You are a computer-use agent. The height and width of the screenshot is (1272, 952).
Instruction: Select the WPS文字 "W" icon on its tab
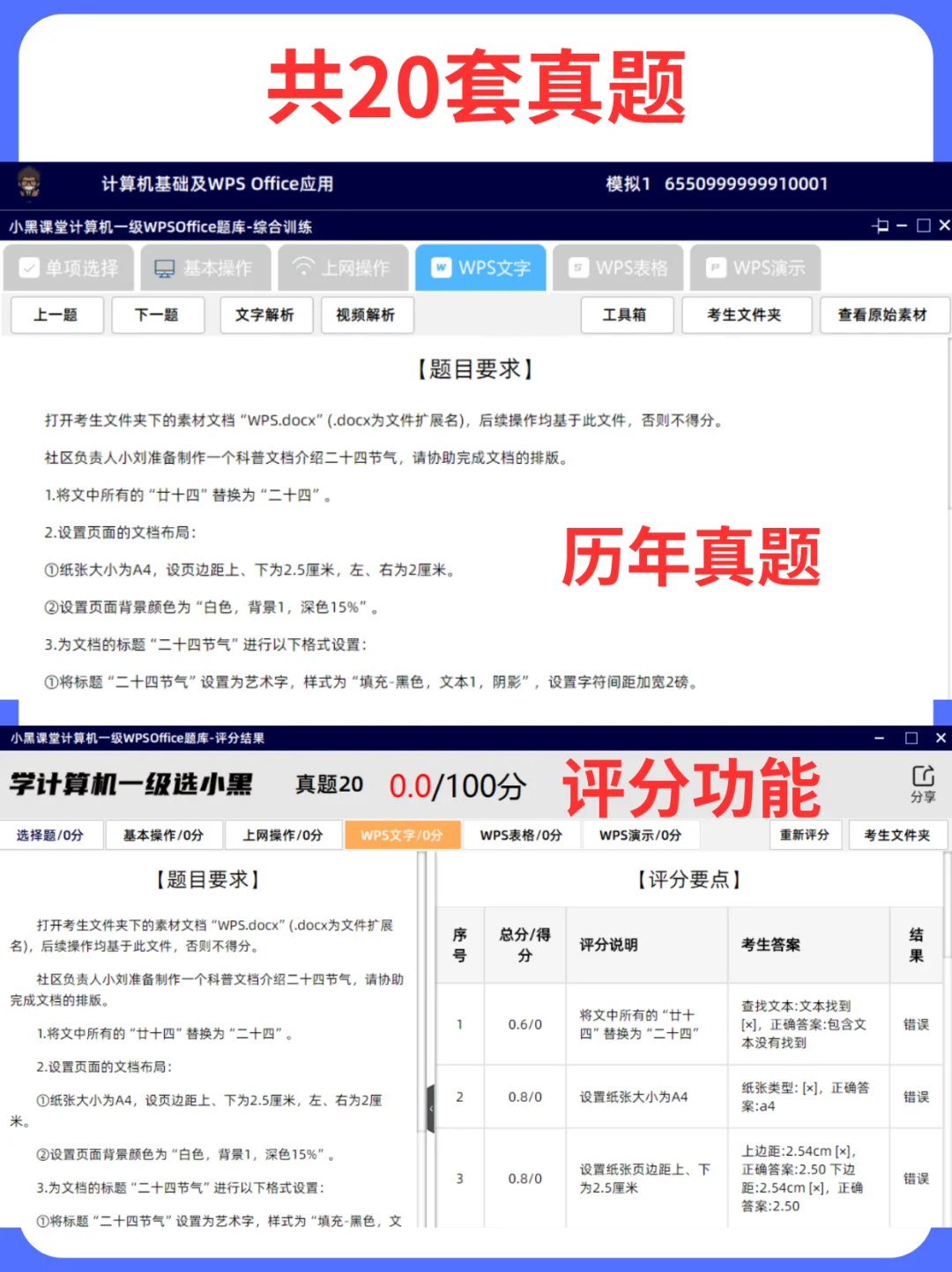(x=440, y=267)
